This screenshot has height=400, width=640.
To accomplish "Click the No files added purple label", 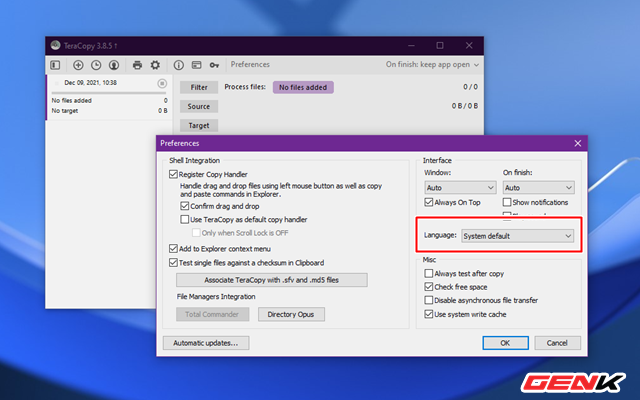I will pyautogui.click(x=303, y=87).
